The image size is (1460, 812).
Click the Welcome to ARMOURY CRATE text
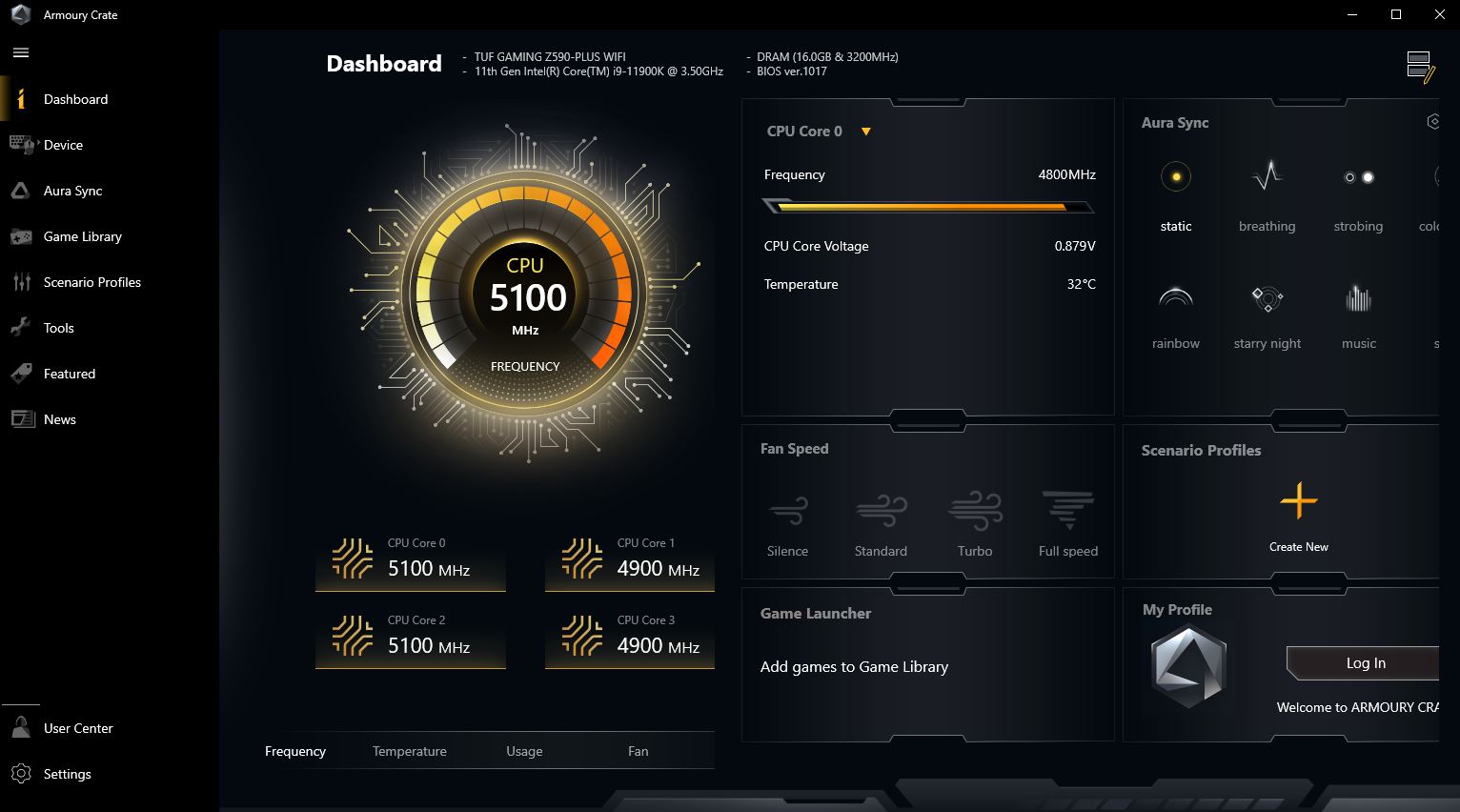click(x=1358, y=707)
